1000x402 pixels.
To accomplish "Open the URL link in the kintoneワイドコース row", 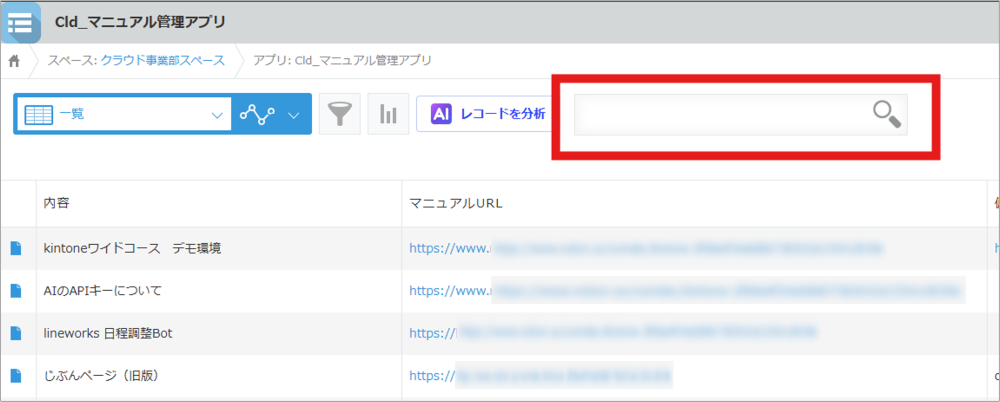I will [646, 249].
